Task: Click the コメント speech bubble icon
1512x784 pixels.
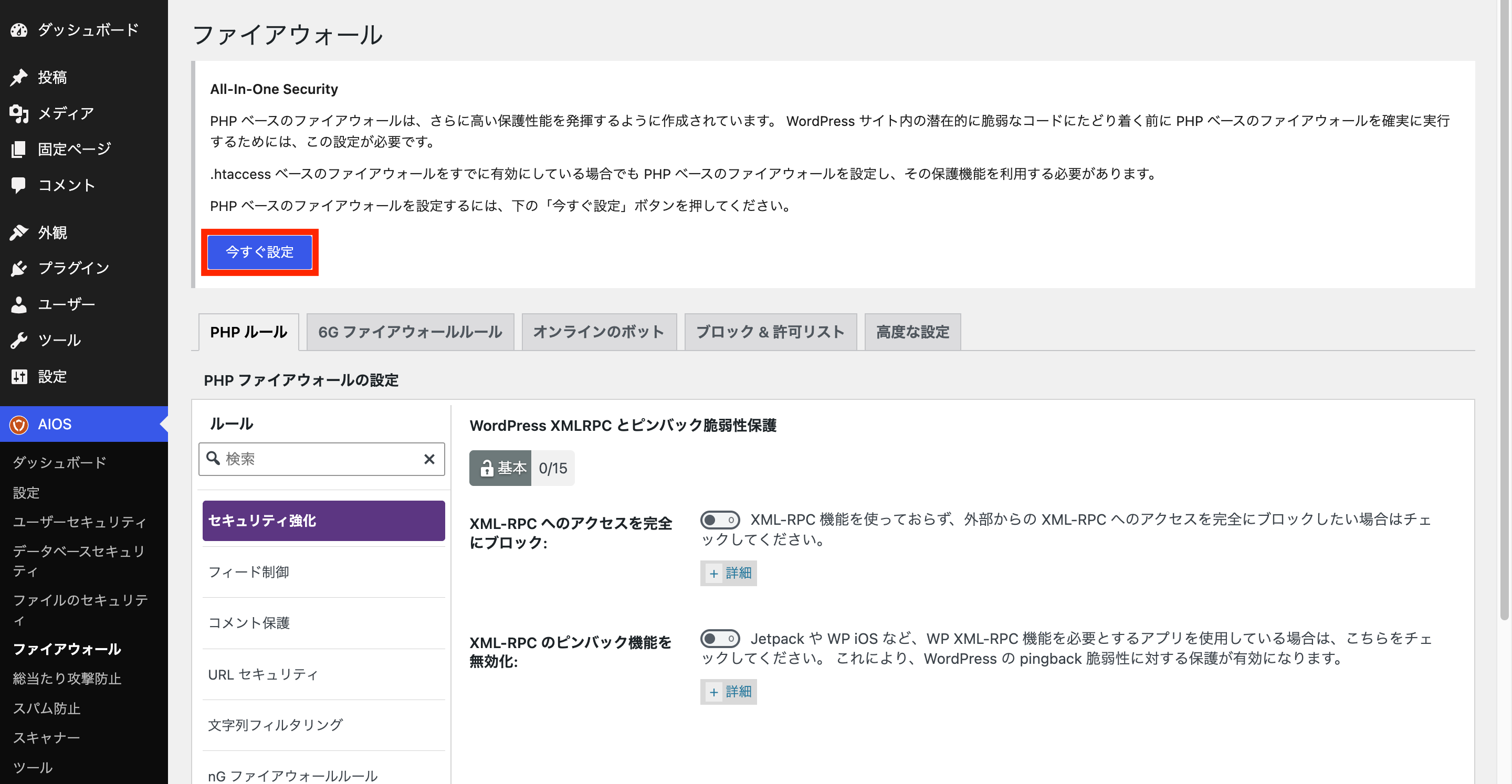Action: (x=19, y=185)
